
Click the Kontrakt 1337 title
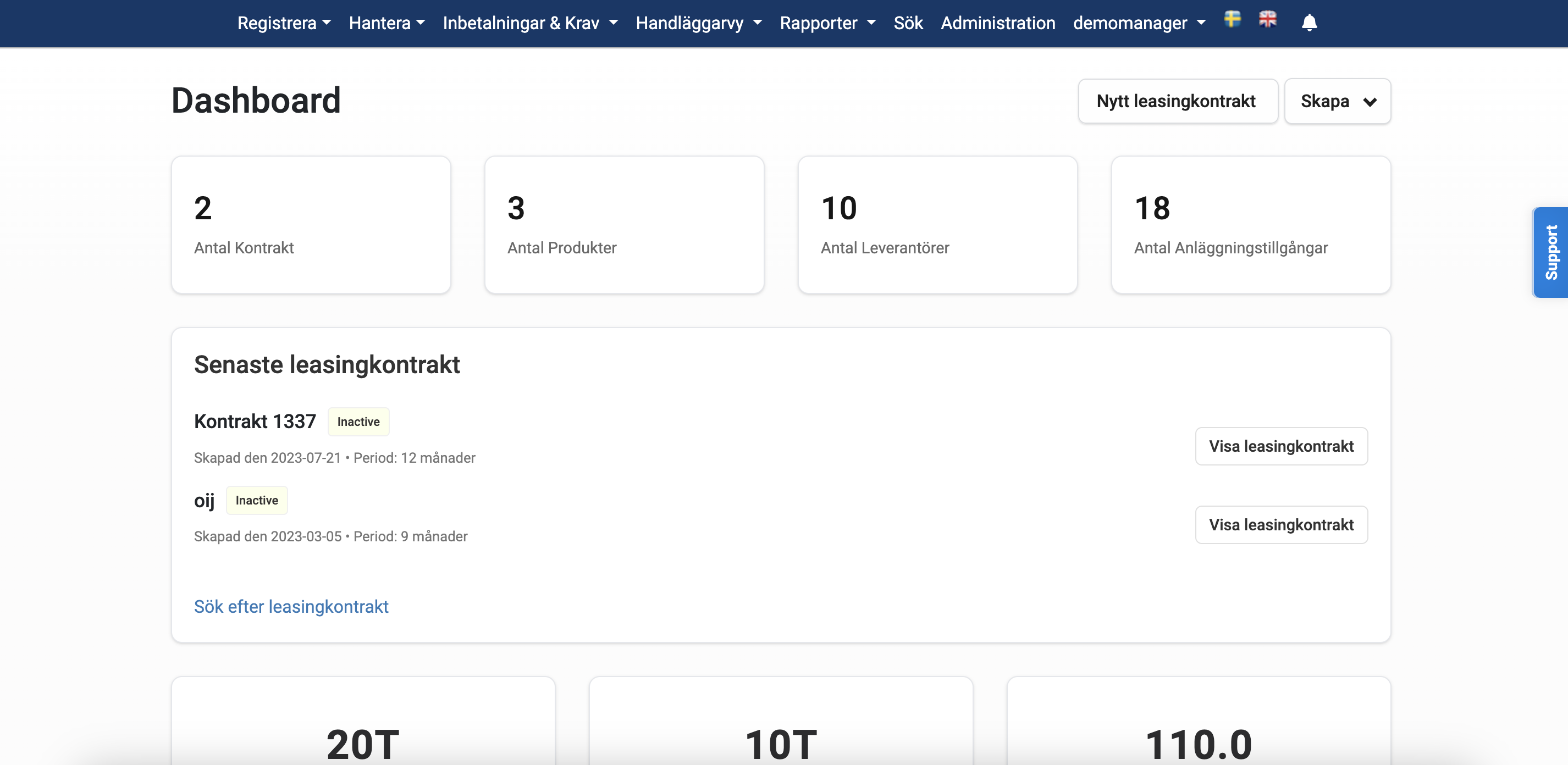coord(255,421)
